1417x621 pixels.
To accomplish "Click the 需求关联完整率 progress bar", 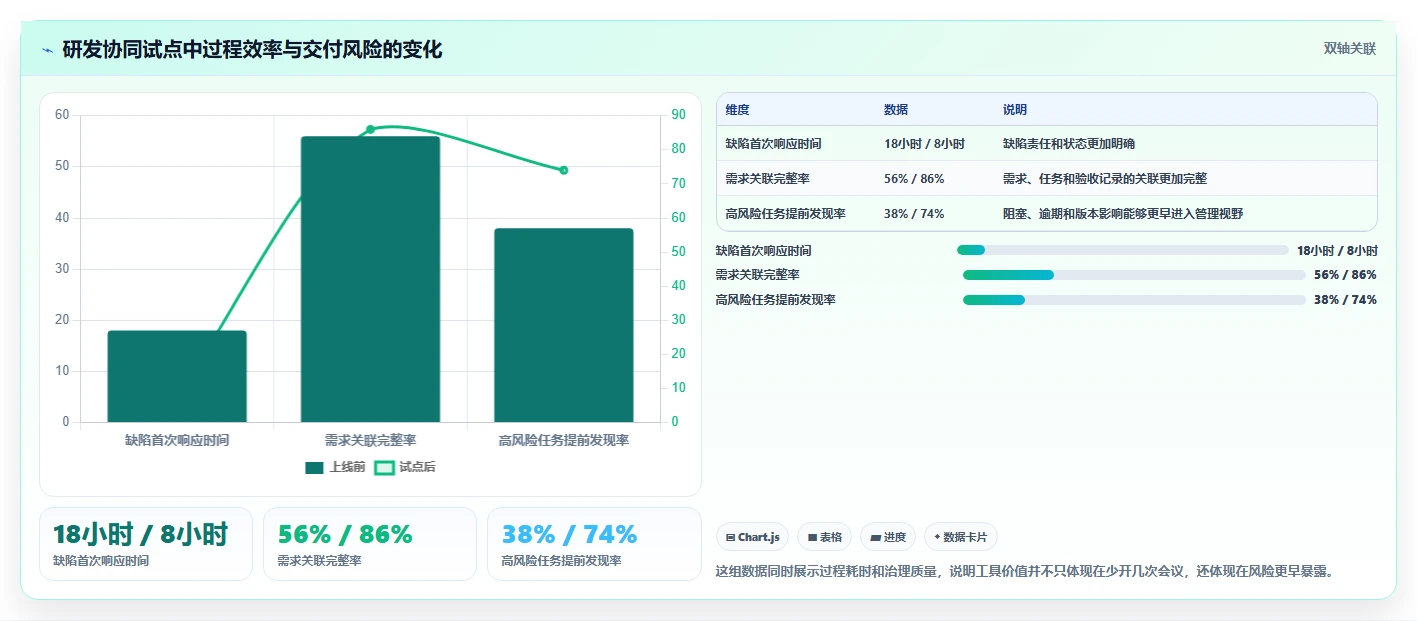I will (1134, 275).
